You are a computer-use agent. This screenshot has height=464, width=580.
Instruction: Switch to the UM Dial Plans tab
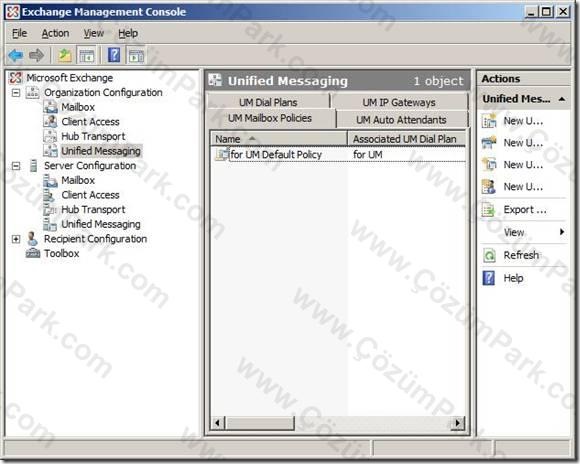(x=268, y=102)
